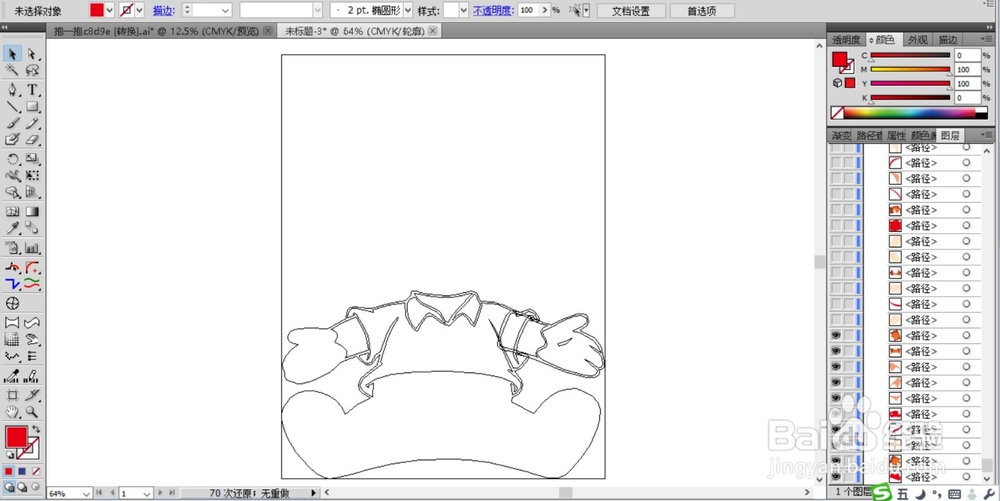Show the hidden path with solid red thumbnail
This screenshot has height=501, width=1000.
point(836,226)
